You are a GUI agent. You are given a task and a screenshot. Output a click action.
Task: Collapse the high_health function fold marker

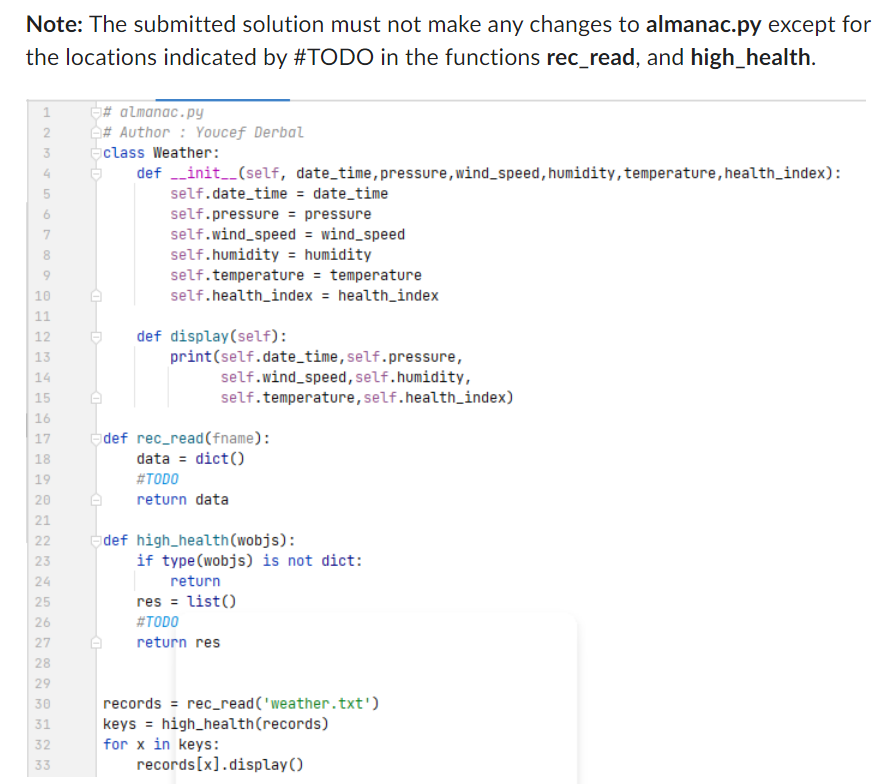tap(96, 540)
